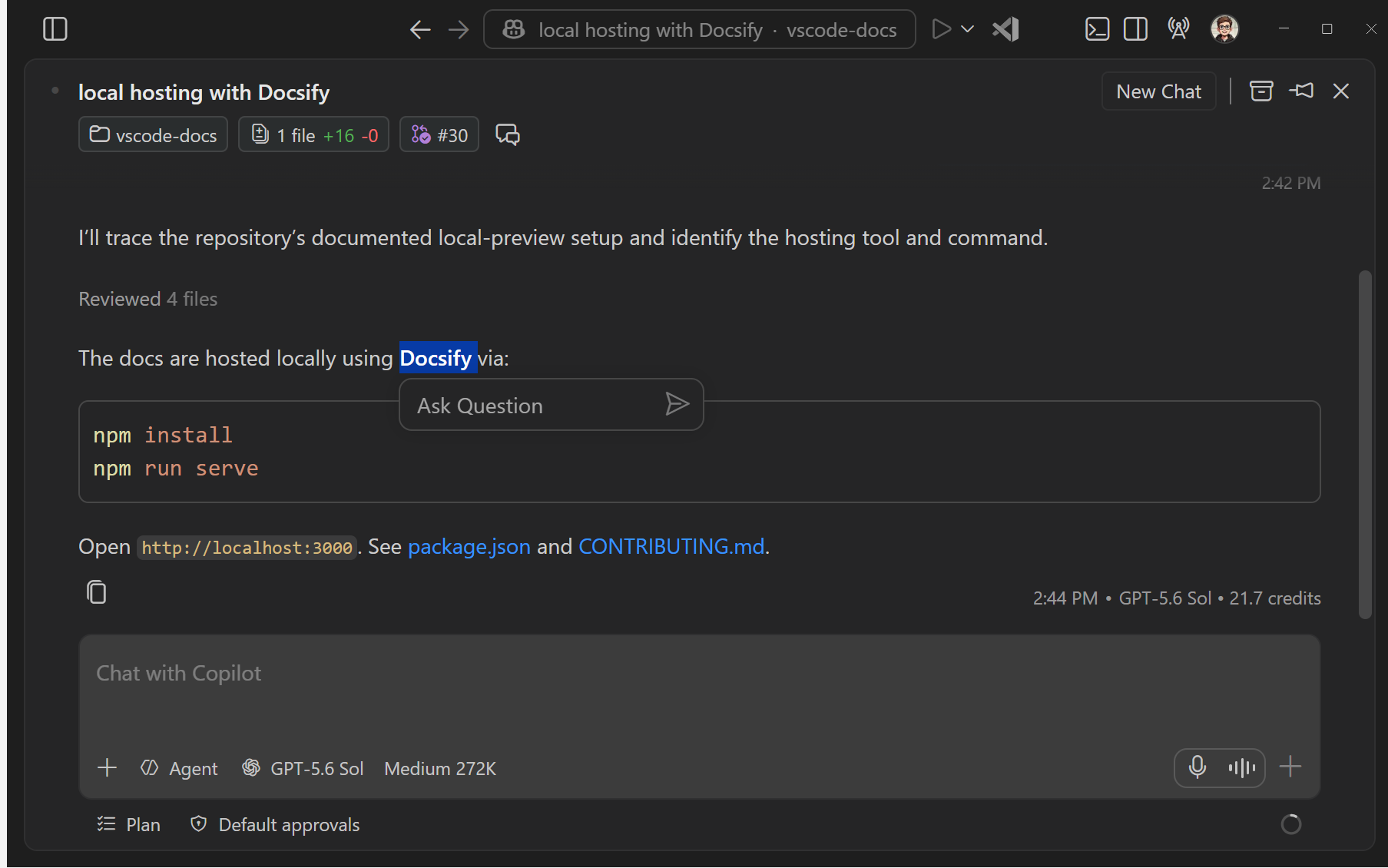Start a New Chat
Image resolution: width=1388 pixels, height=868 pixels.
[1158, 91]
